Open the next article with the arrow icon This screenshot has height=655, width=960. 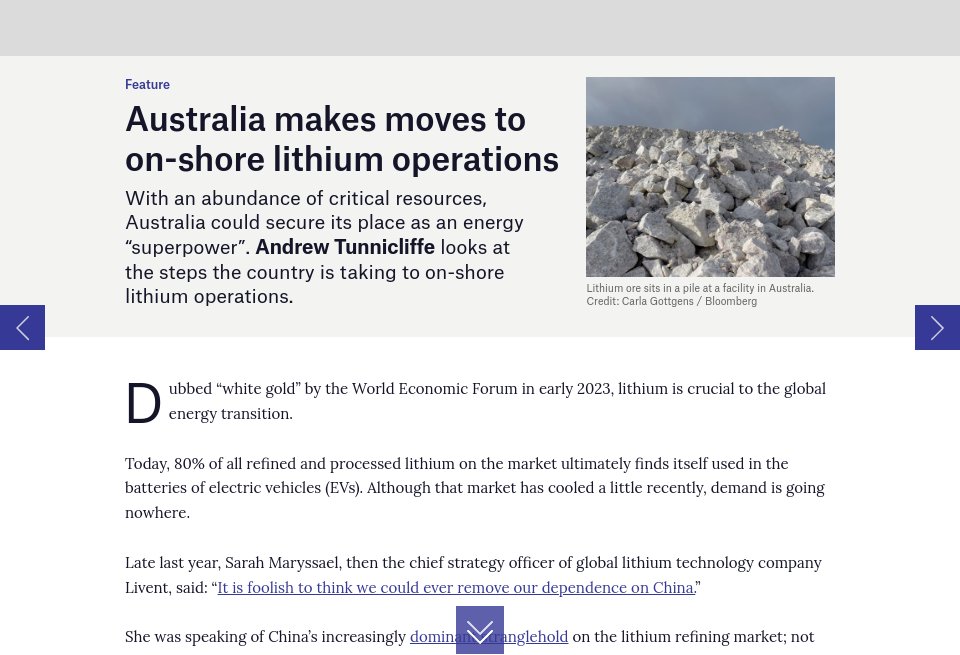point(937,327)
